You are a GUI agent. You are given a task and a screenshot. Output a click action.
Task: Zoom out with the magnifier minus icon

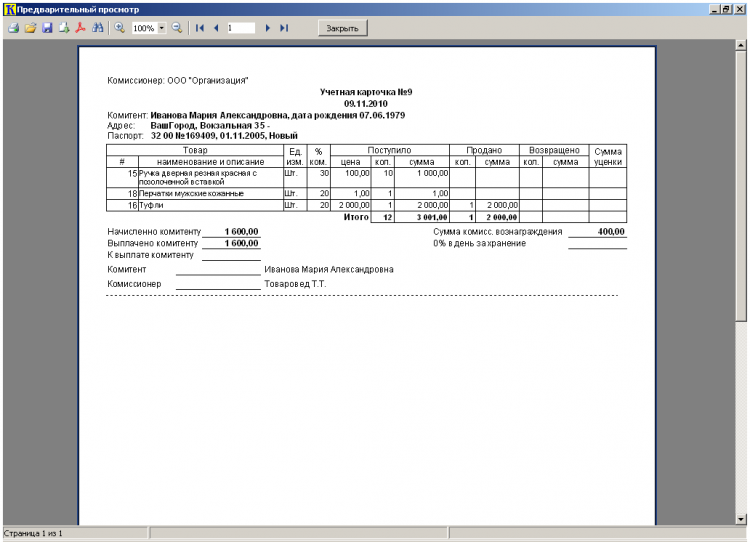tap(177, 28)
